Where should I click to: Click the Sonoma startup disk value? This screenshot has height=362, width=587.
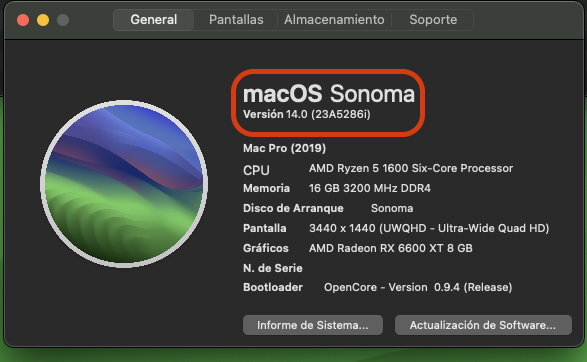coord(392,208)
